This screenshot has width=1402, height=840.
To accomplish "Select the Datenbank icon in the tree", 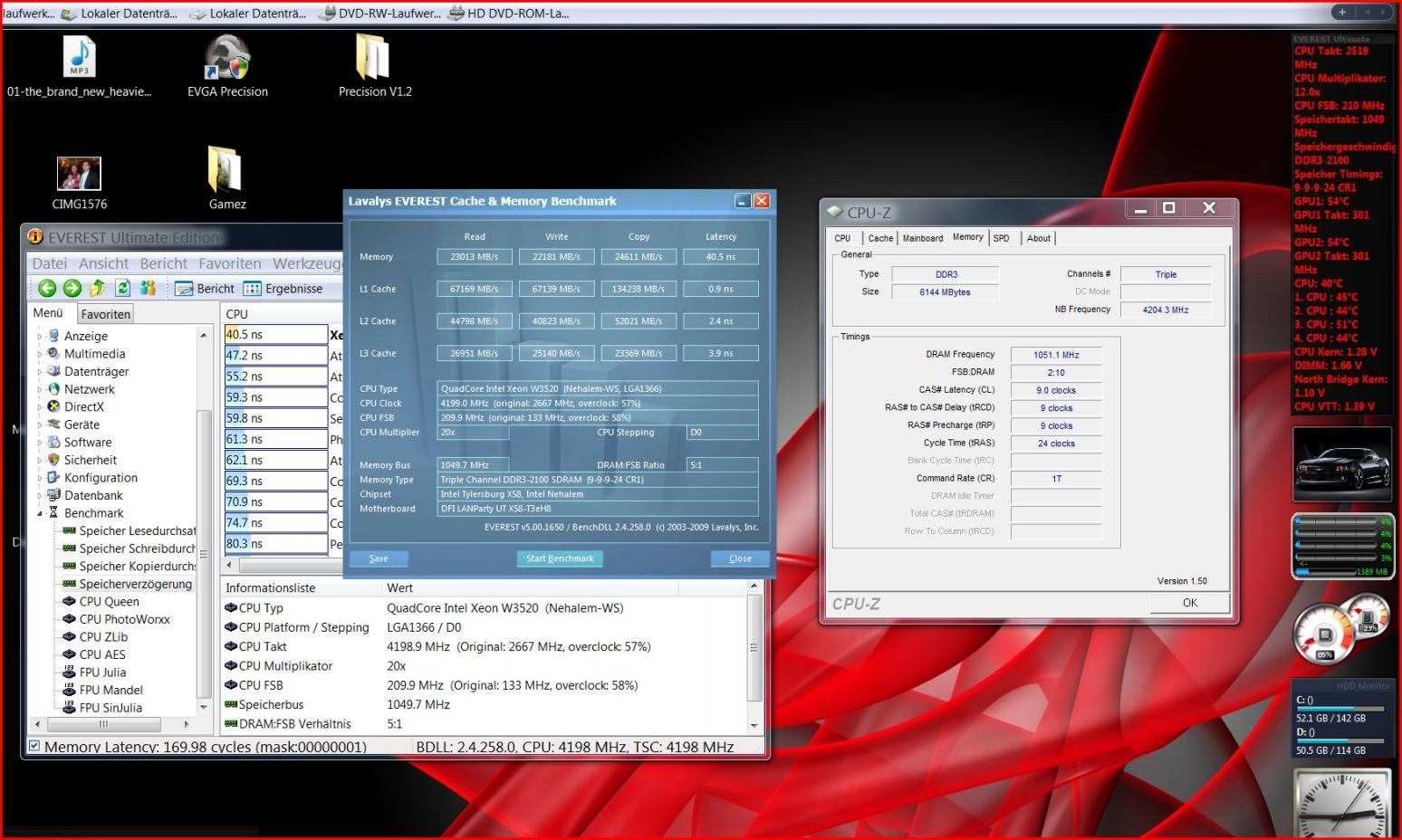I will [x=53, y=495].
